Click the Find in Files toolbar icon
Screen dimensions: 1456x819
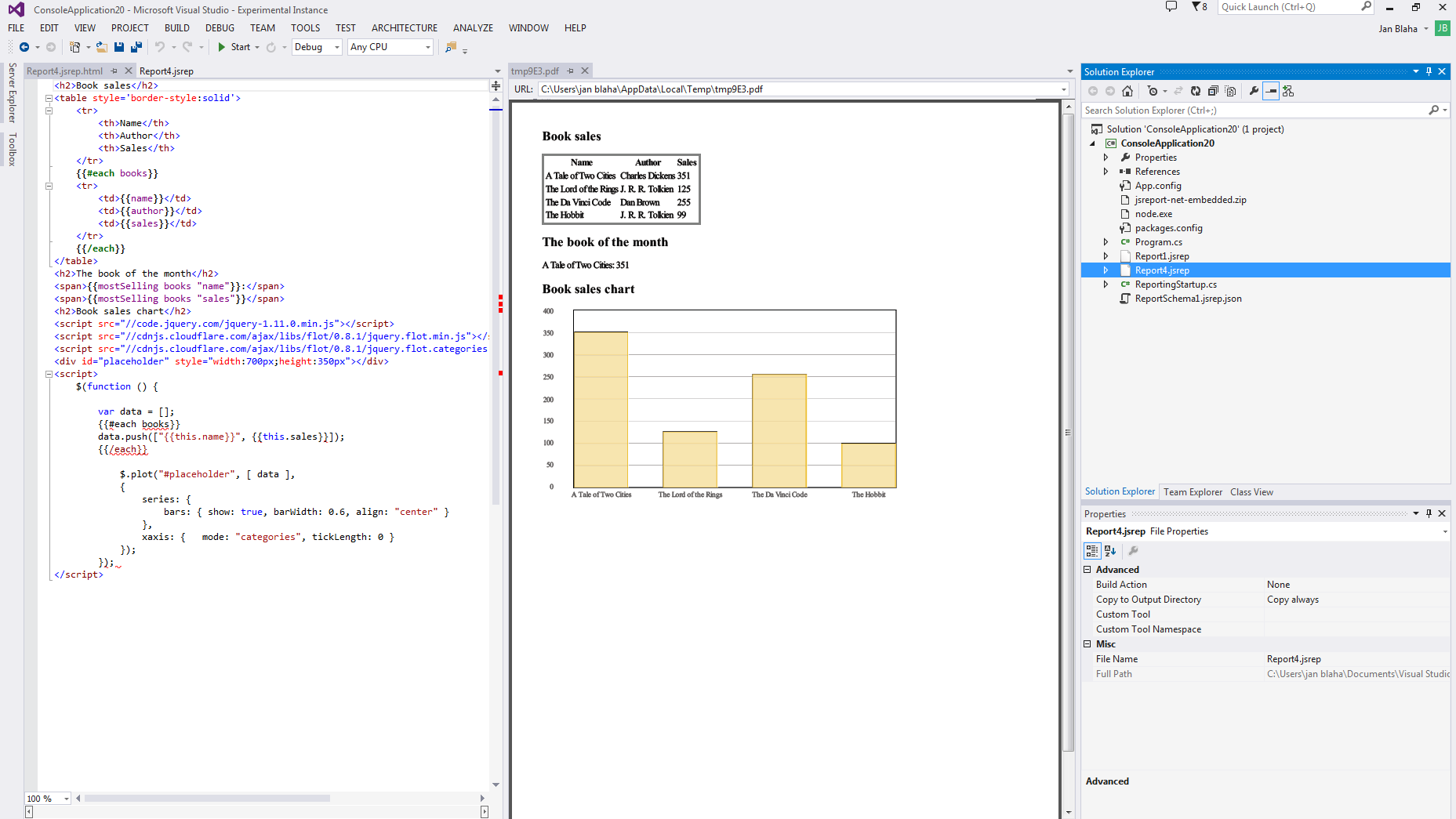point(451,47)
